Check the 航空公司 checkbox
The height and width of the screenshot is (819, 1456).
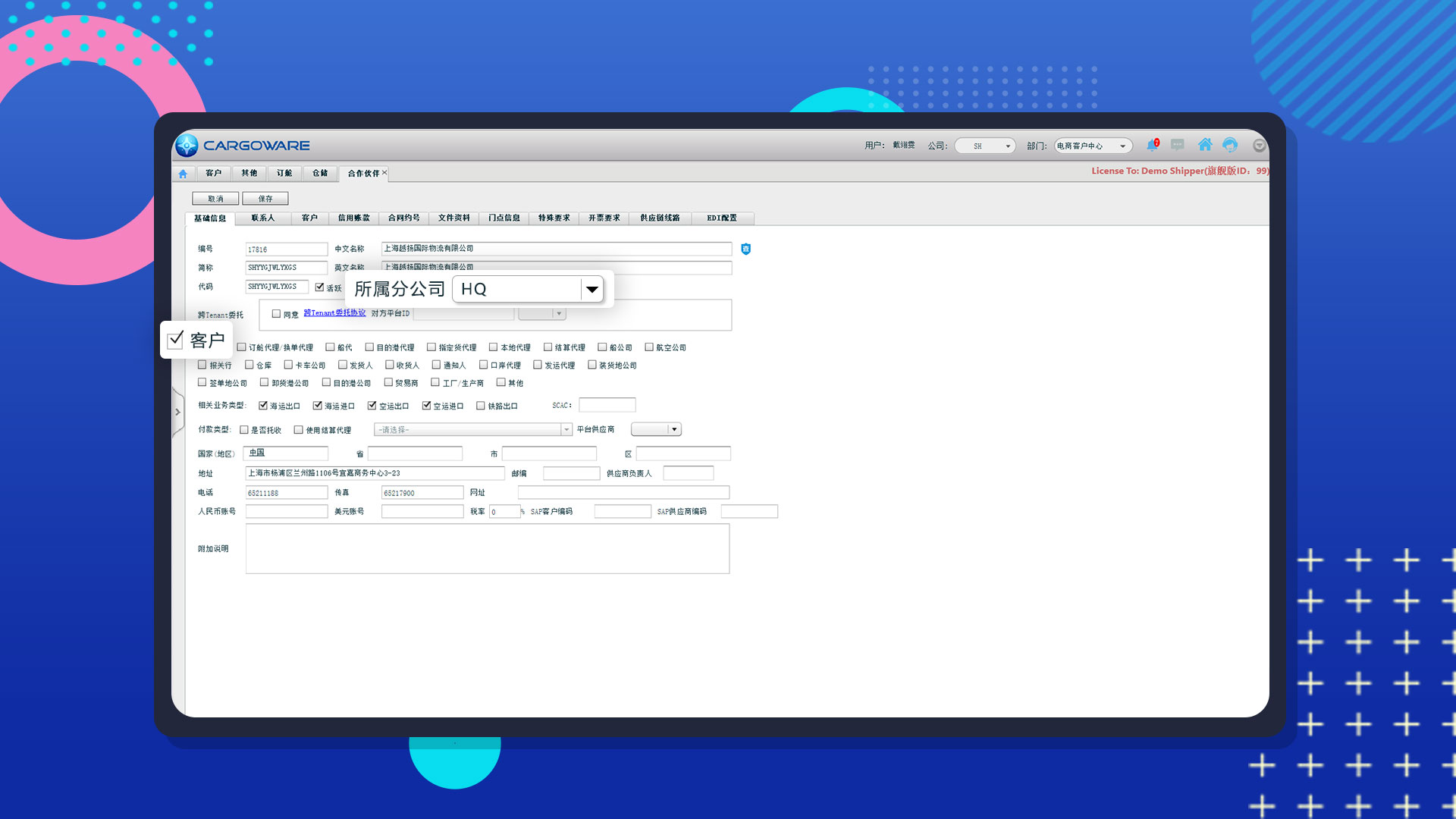click(x=649, y=347)
